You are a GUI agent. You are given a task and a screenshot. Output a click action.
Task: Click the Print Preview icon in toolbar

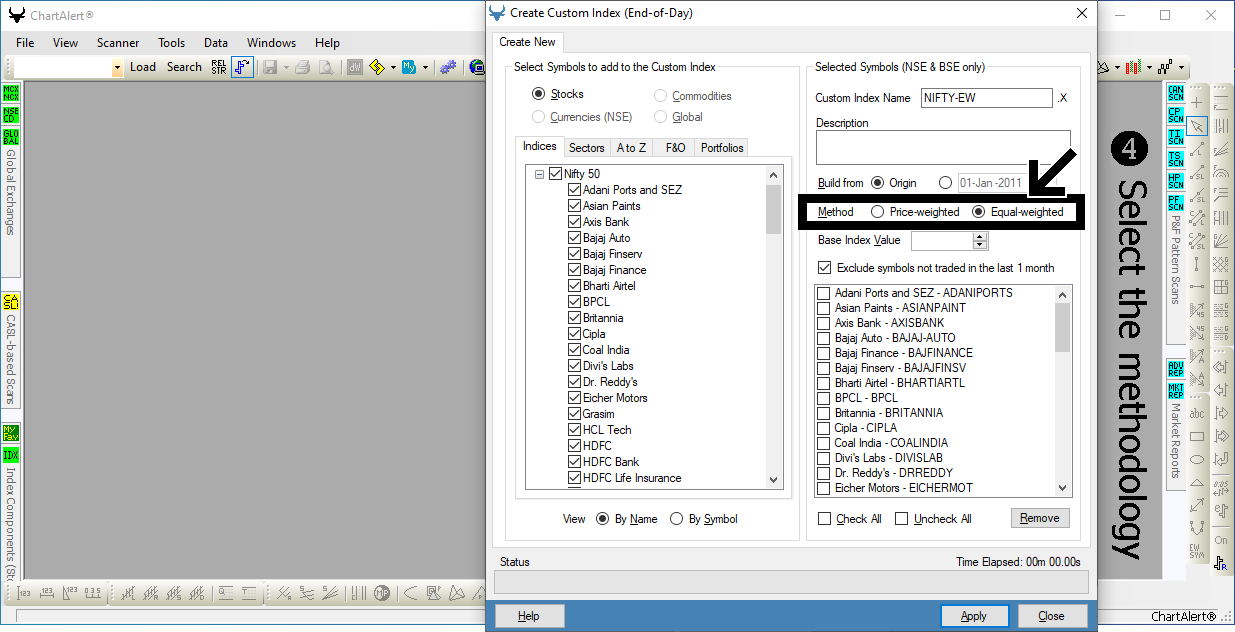pyautogui.click(x=326, y=67)
